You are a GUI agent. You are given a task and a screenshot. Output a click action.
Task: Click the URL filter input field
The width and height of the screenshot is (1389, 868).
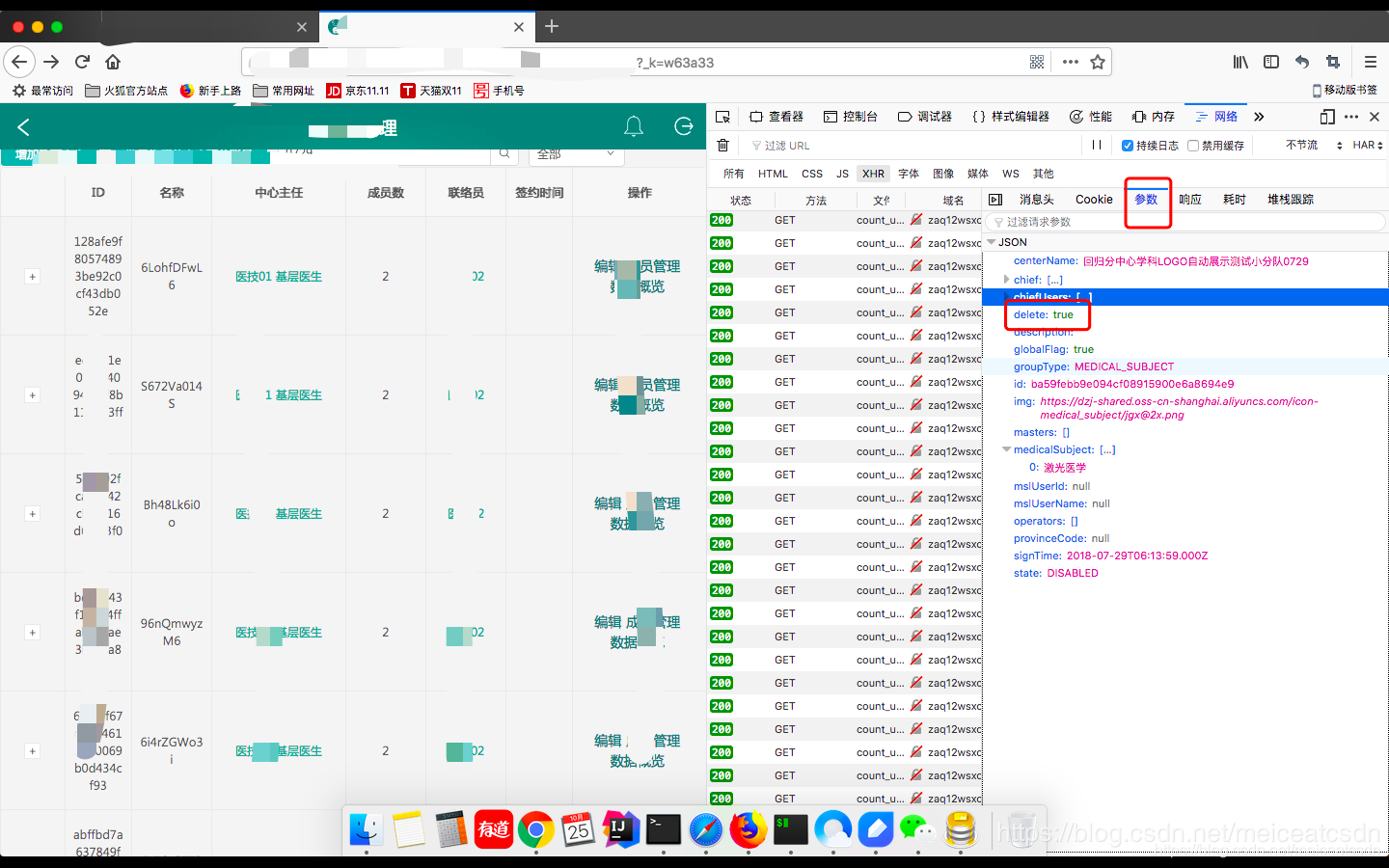coord(912,145)
